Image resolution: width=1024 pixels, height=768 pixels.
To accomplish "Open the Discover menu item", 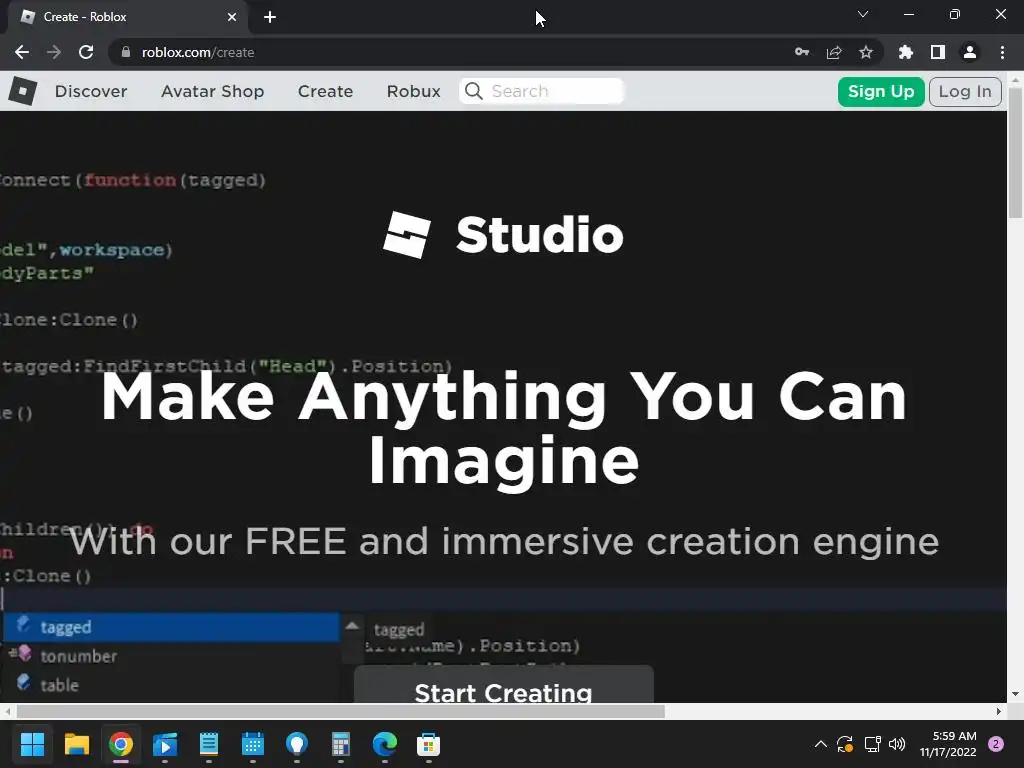I will click(91, 91).
